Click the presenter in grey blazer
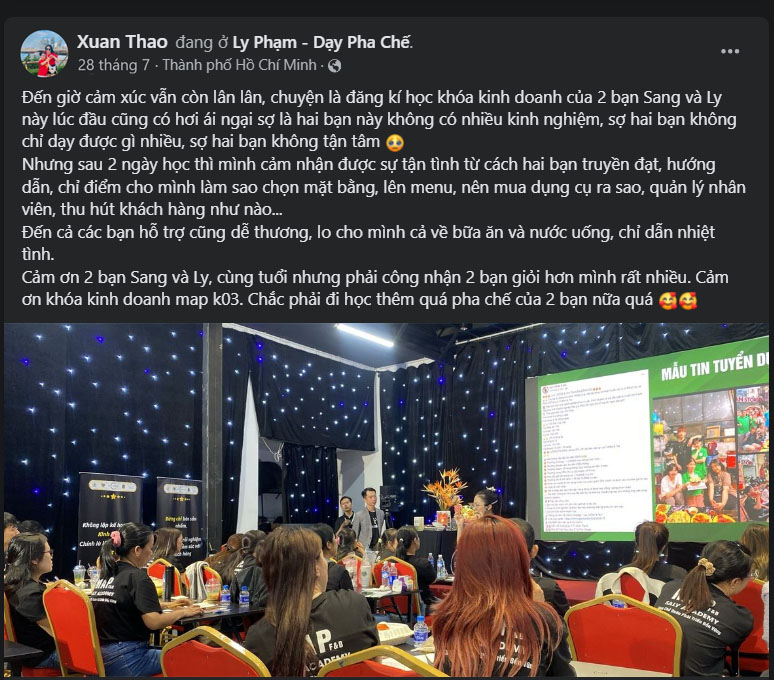 pyautogui.click(x=370, y=517)
